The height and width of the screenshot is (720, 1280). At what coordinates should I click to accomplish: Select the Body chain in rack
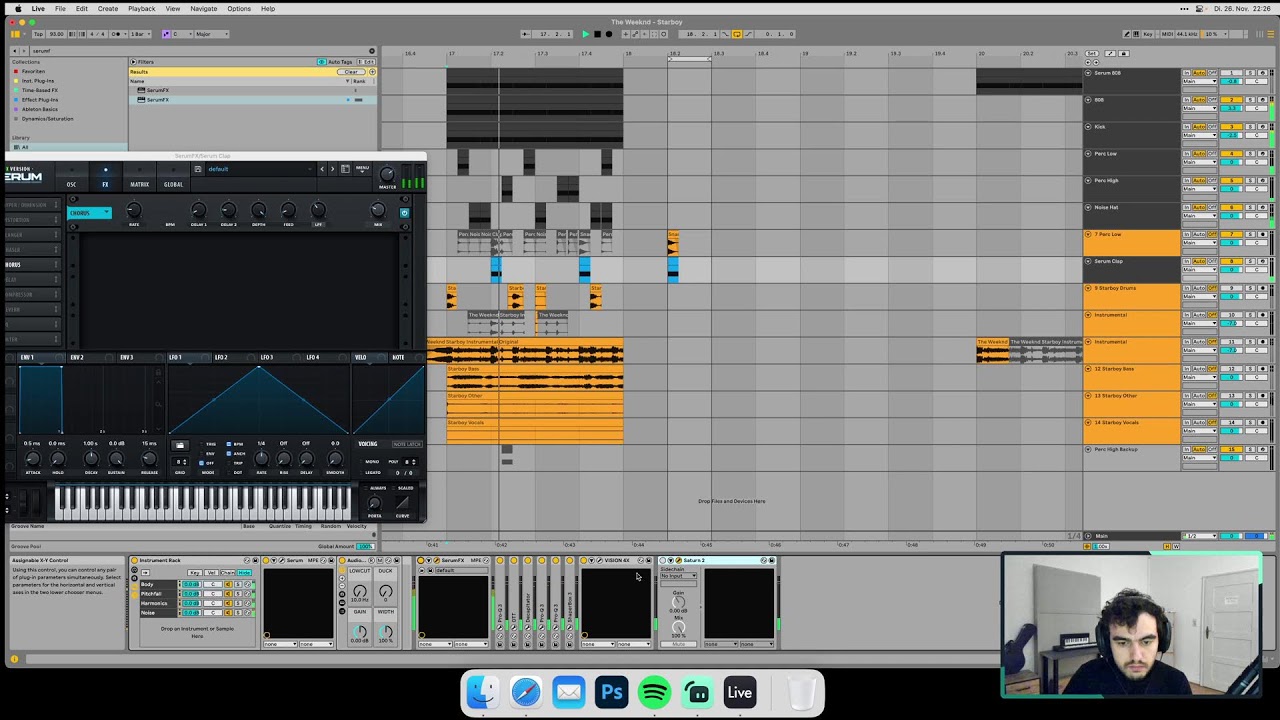[x=157, y=584]
